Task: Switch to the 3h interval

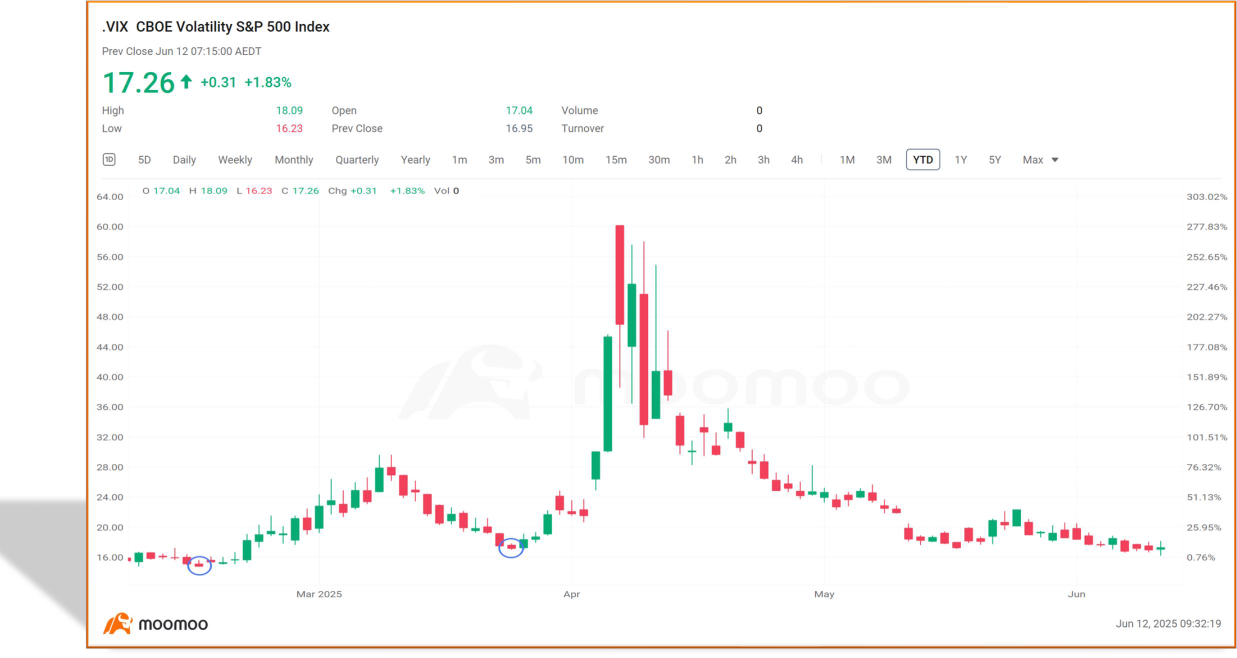Action: [x=763, y=160]
